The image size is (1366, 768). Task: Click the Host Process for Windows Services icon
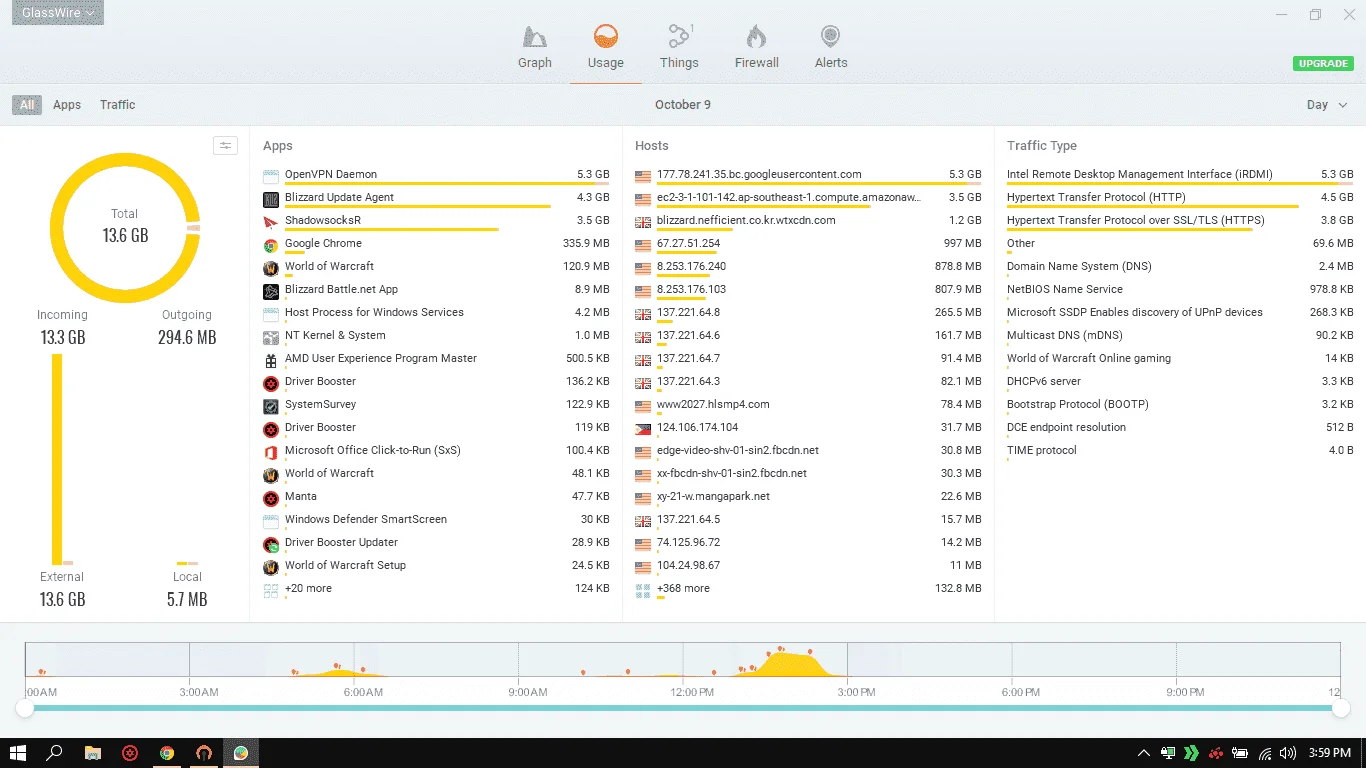(x=270, y=313)
